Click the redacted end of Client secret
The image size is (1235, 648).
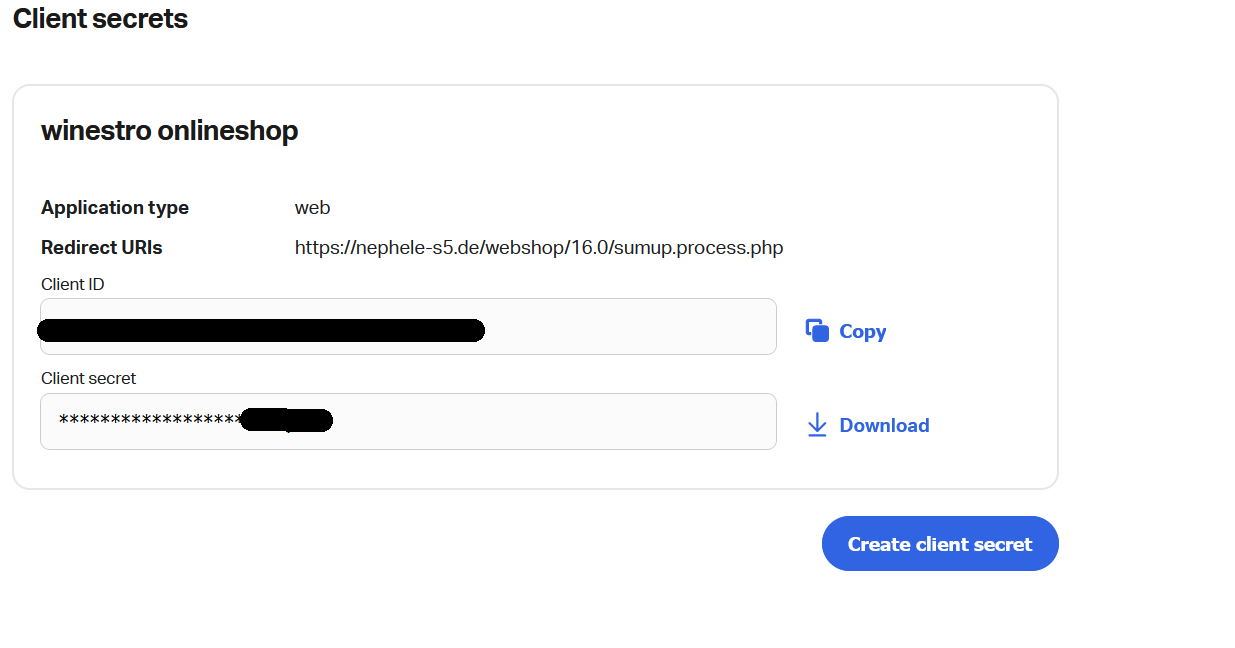[x=286, y=421]
